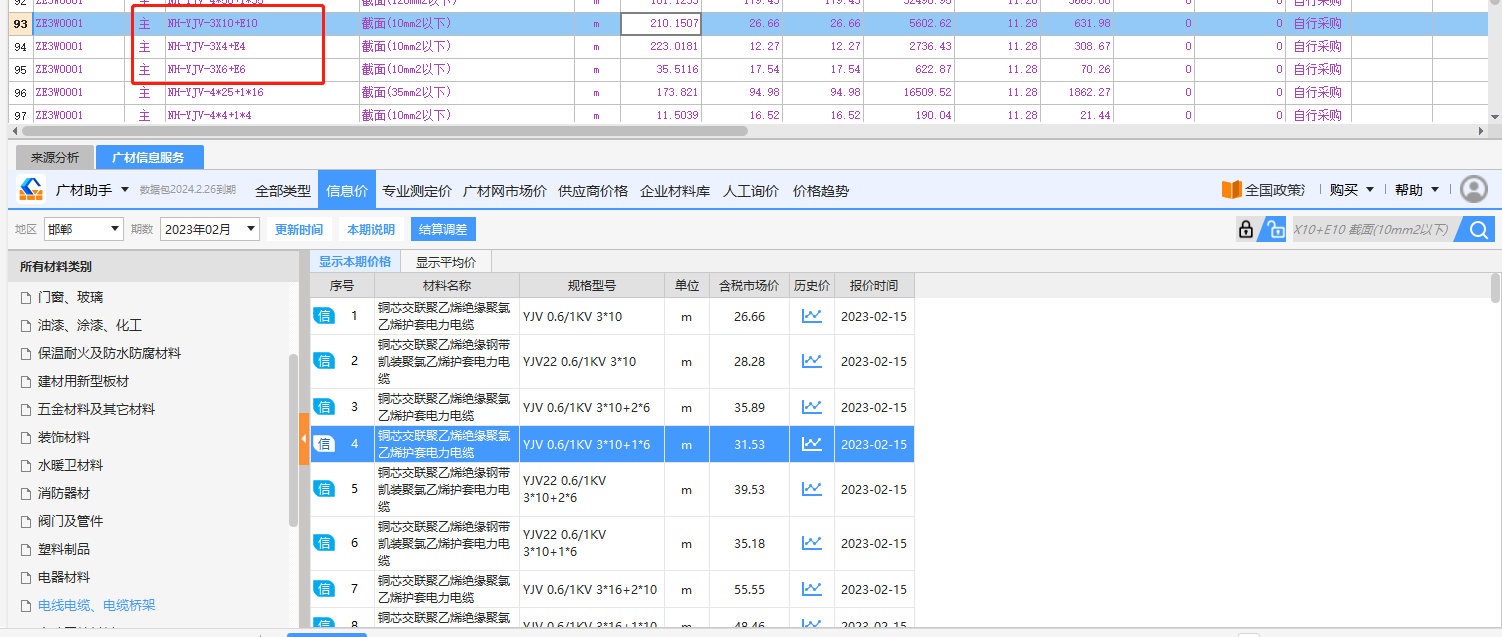Select the 消防器材 category
The image size is (1502, 637).
pos(64,493)
